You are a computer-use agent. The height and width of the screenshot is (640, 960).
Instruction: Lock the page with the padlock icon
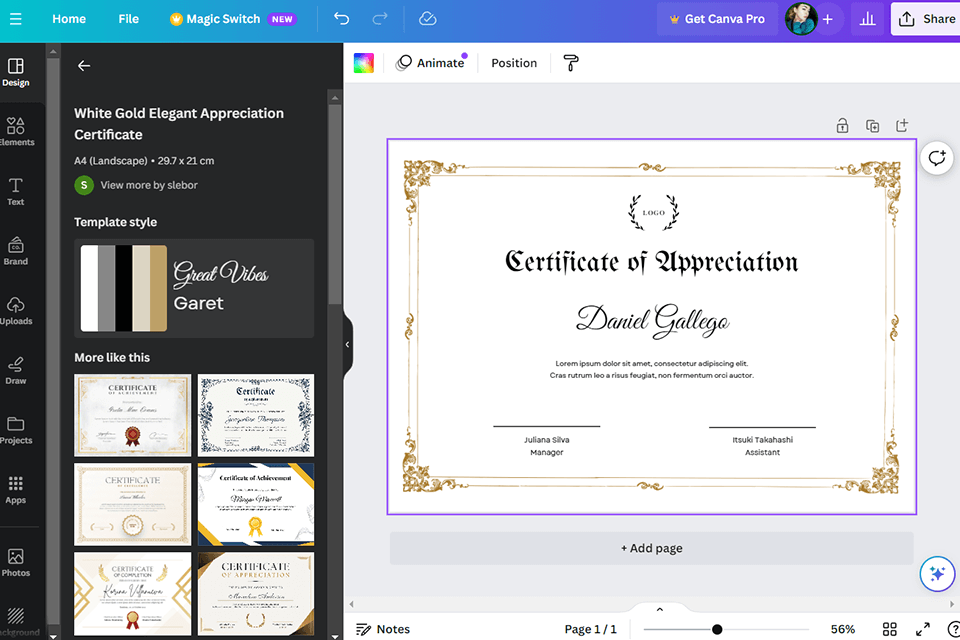[x=842, y=126]
